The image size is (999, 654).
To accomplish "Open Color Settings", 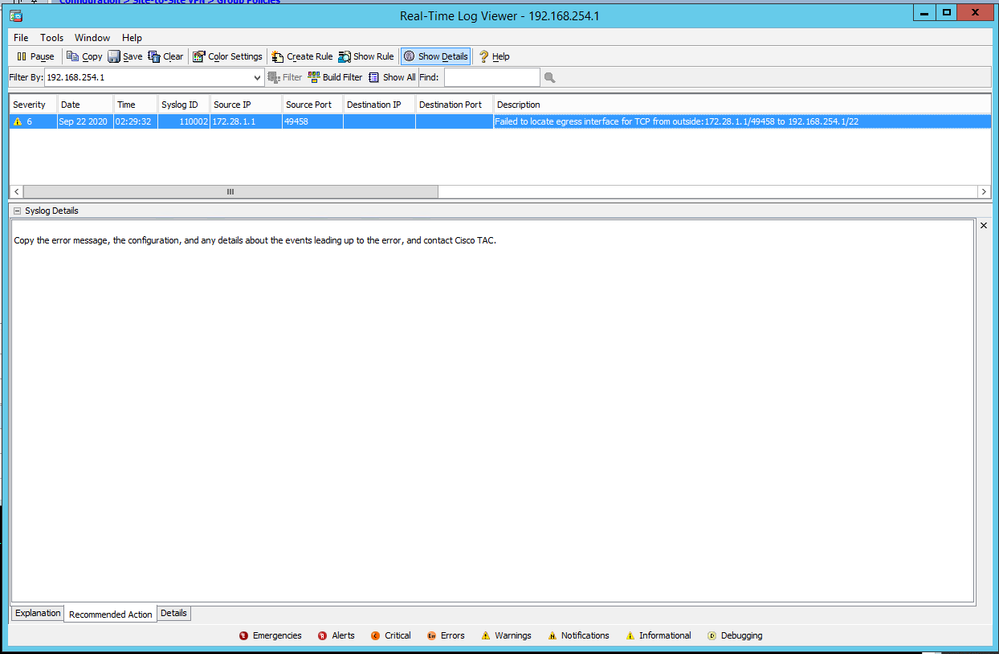I will pos(227,56).
